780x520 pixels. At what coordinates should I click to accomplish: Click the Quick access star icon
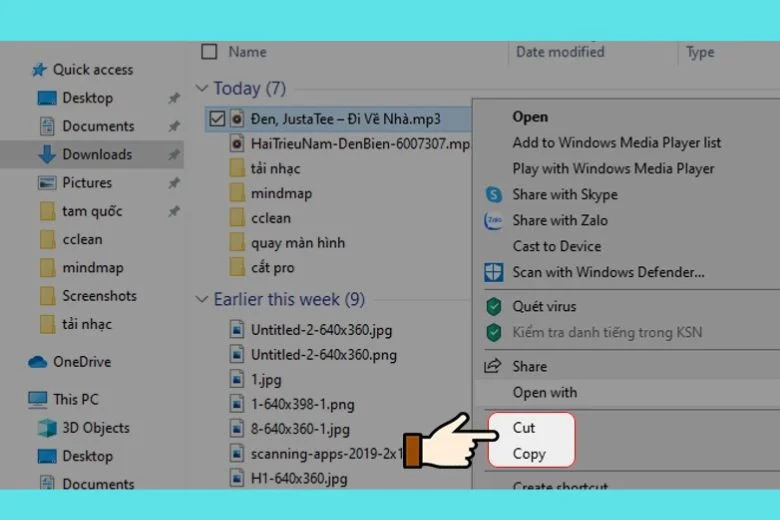pyautogui.click(x=39, y=70)
